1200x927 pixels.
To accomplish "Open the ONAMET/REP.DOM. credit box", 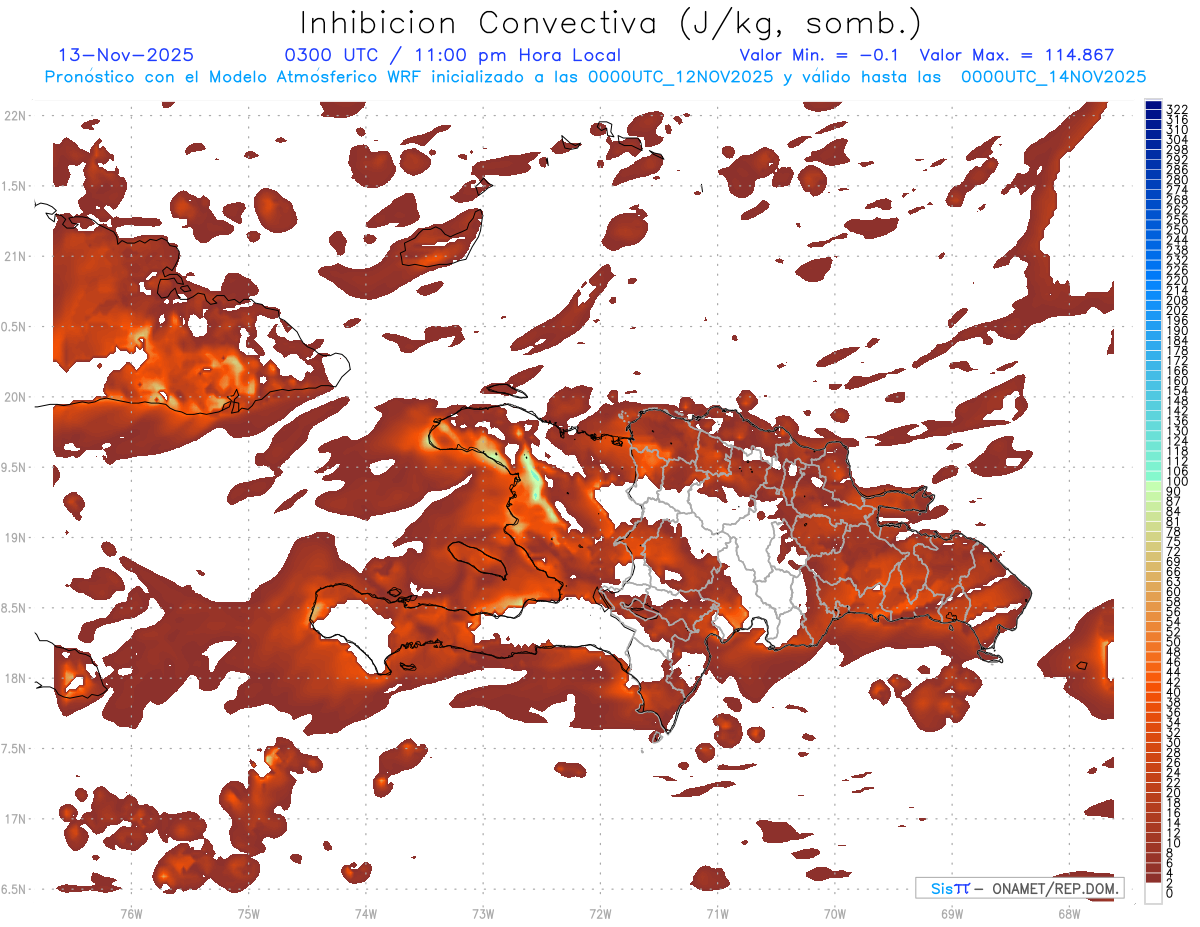I will coord(1020,888).
